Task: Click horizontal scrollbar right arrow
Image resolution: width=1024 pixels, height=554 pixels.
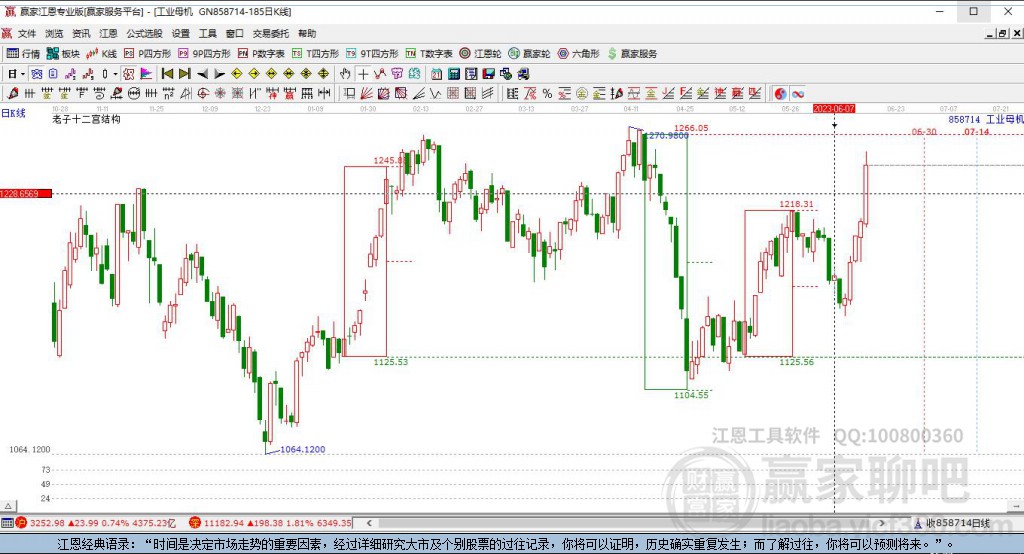Action: (x=882, y=523)
